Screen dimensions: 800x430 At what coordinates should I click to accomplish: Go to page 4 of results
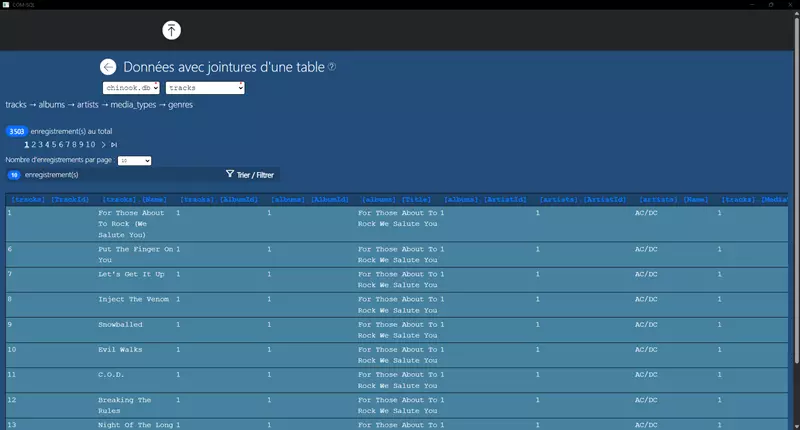pyautogui.click(x=47, y=145)
